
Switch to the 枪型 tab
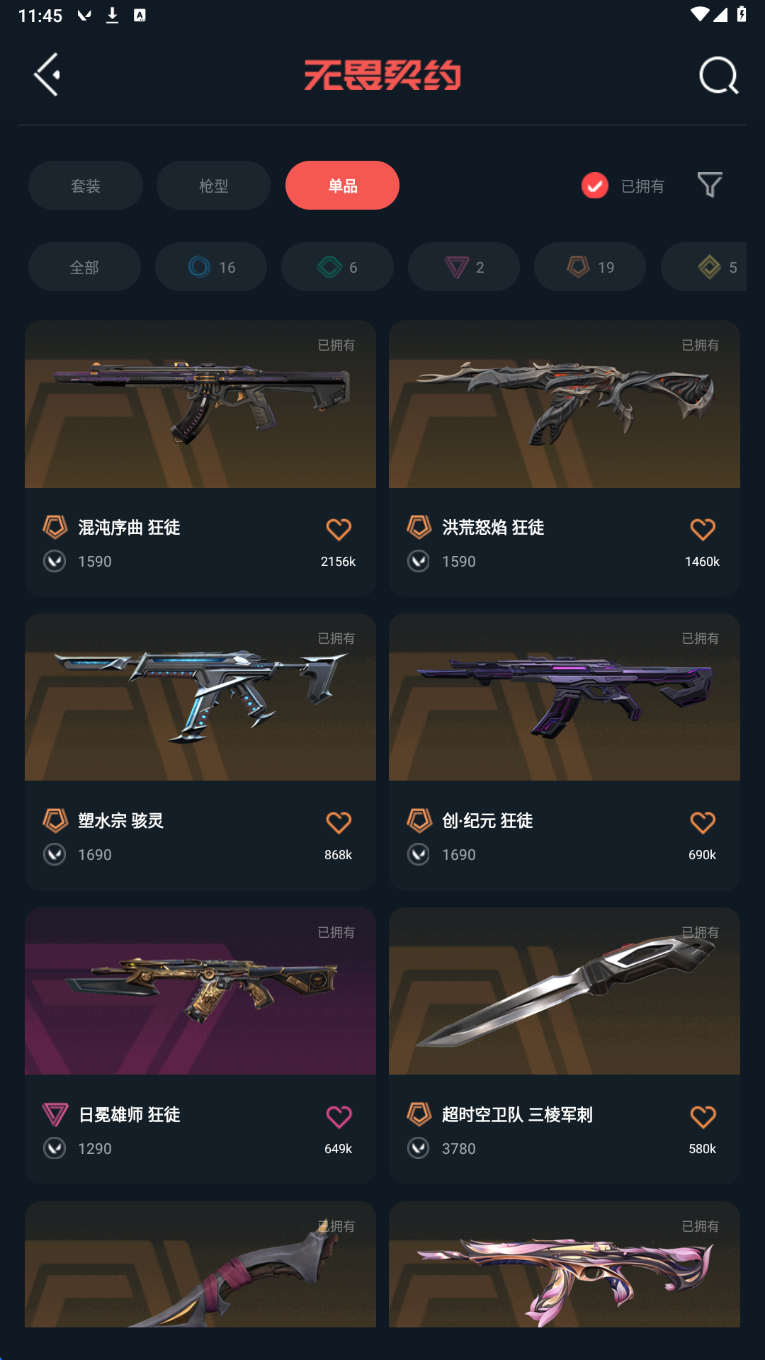(x=213, y=185)
